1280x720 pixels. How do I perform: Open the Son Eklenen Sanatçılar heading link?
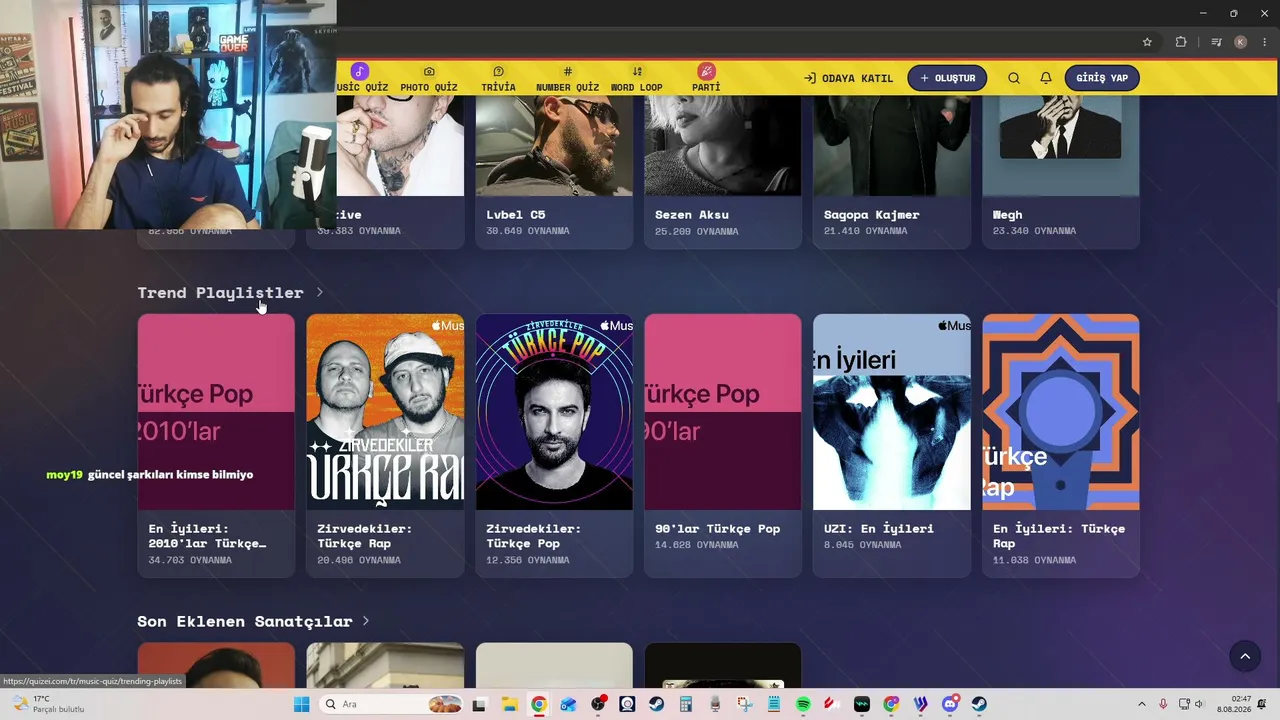[x=245, y=621]
